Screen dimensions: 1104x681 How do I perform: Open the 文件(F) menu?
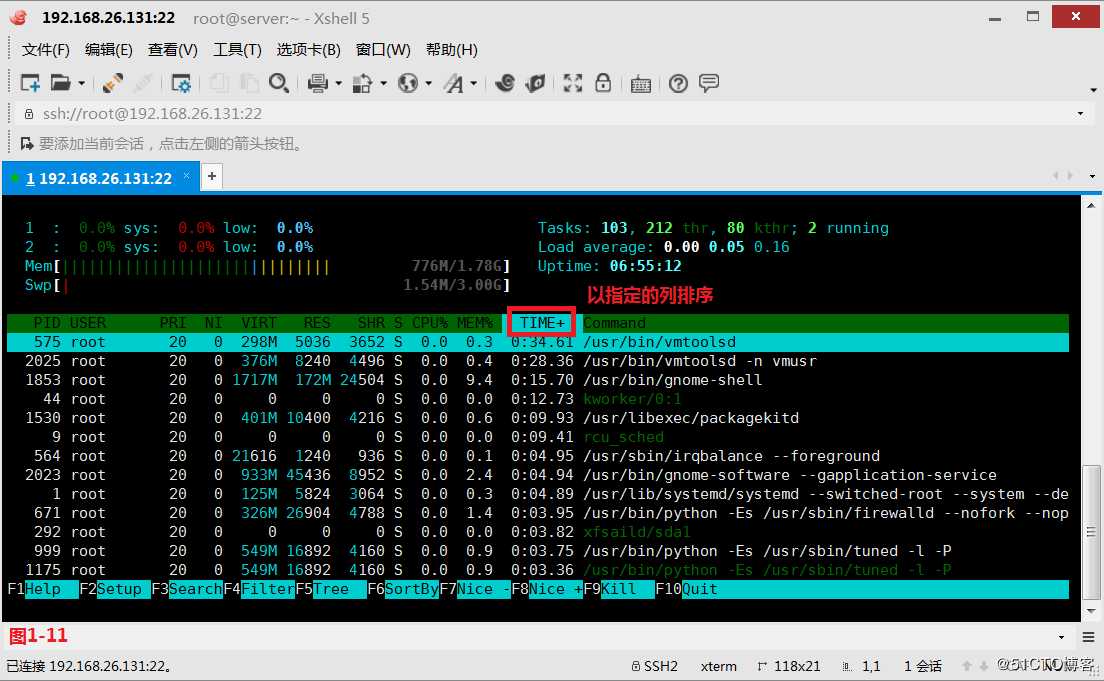(46, 49)
